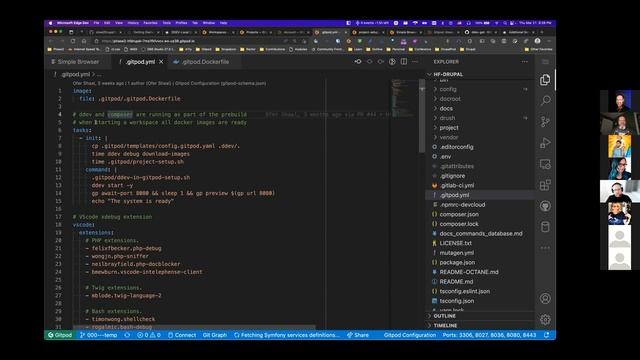Click the notifications bell in status bar
Viewport: 640px width, 360px height.
click(547, 335)
